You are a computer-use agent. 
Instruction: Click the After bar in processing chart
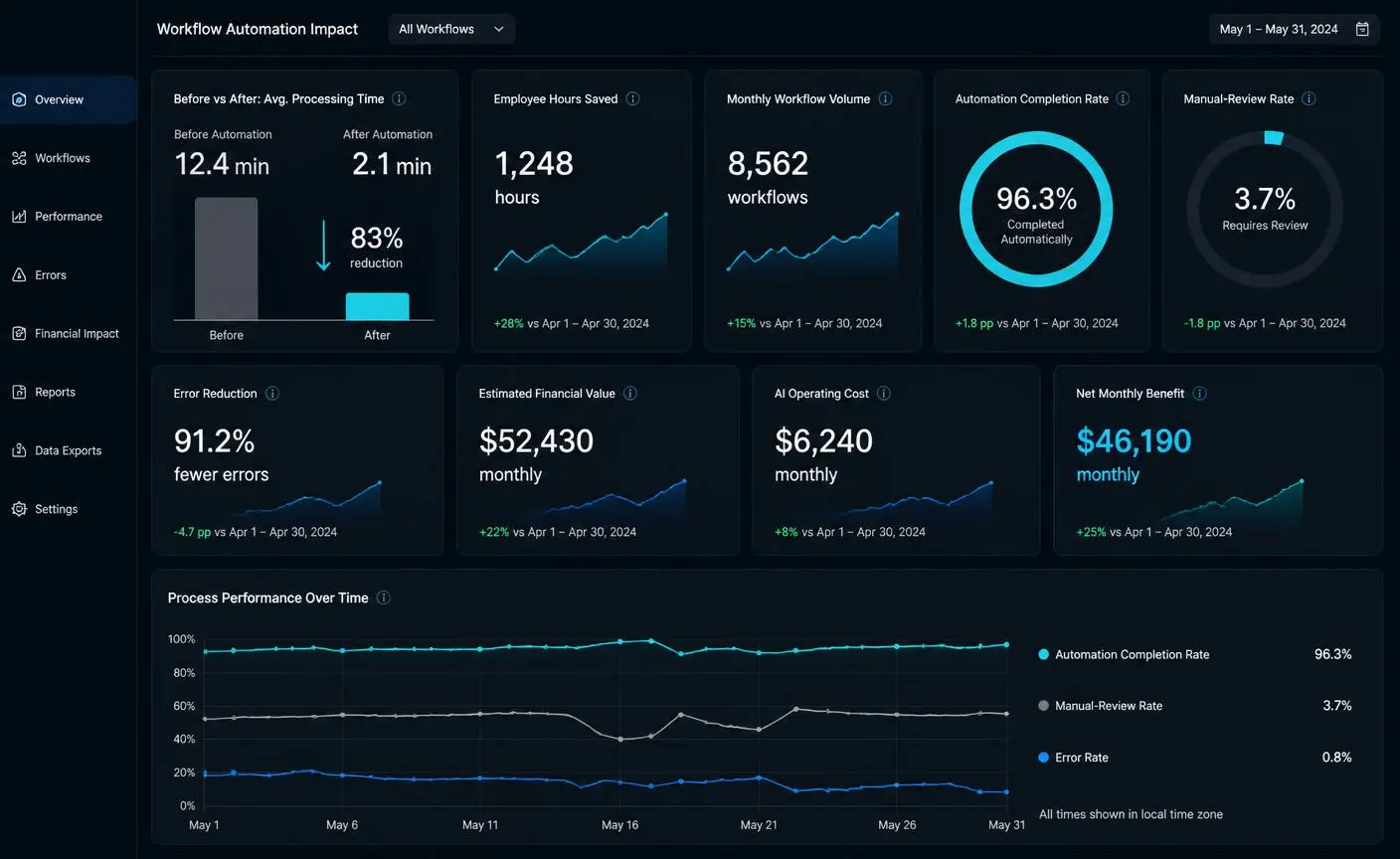coord(377,306)
